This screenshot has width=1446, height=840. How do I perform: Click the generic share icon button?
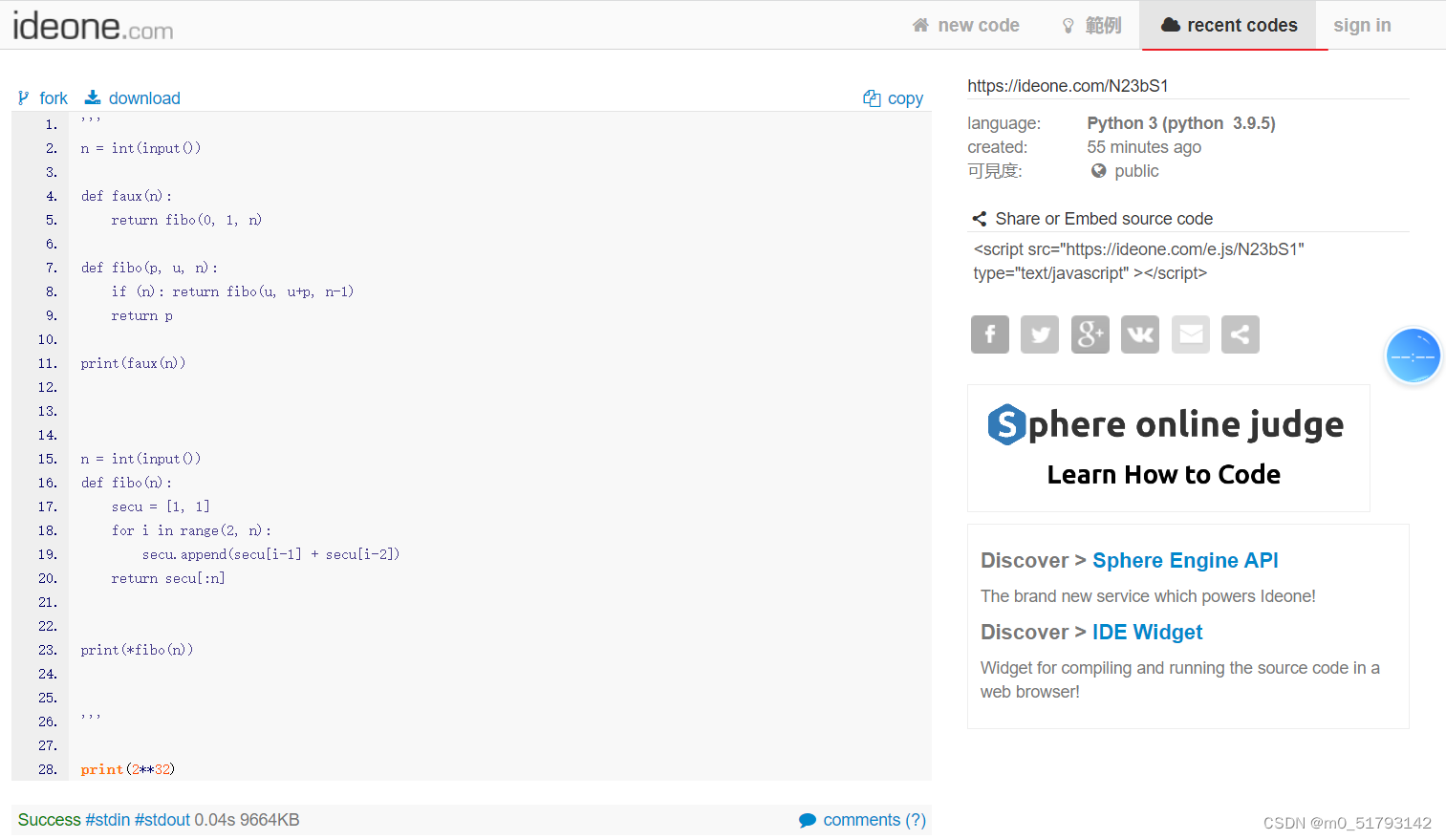point(1241,334)
